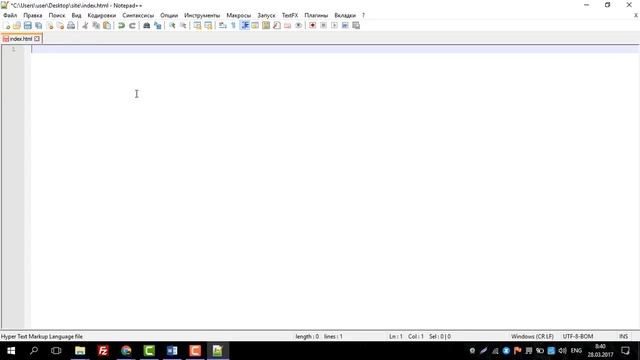The height and width of the screenshot is (360, 640).
Task: Toggle the highlighted indent guide button
Action: coord(245,25)
